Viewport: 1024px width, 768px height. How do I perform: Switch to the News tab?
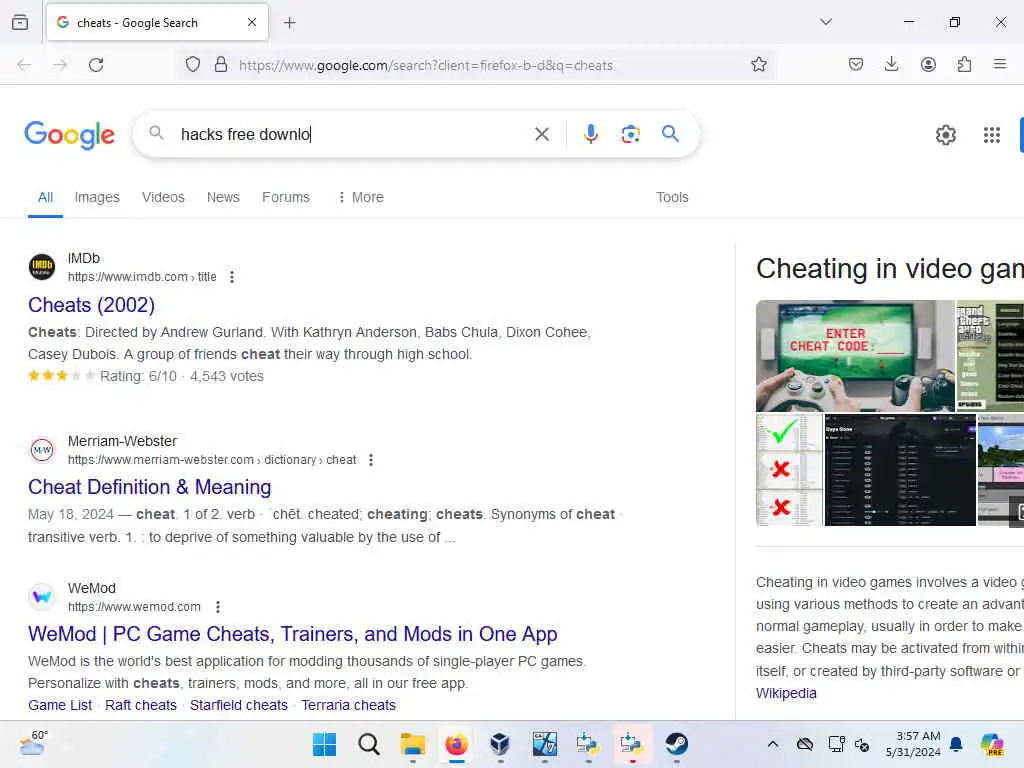223,197
